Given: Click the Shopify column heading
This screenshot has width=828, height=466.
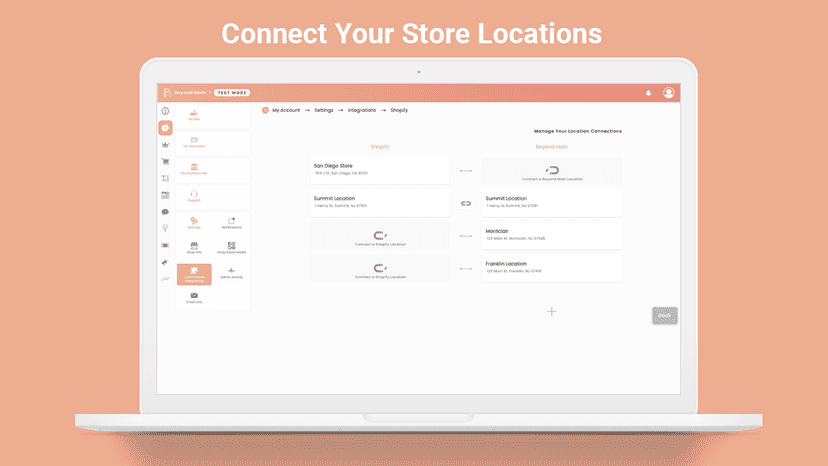Looking at the screenshot, I should tap(380, 147).
